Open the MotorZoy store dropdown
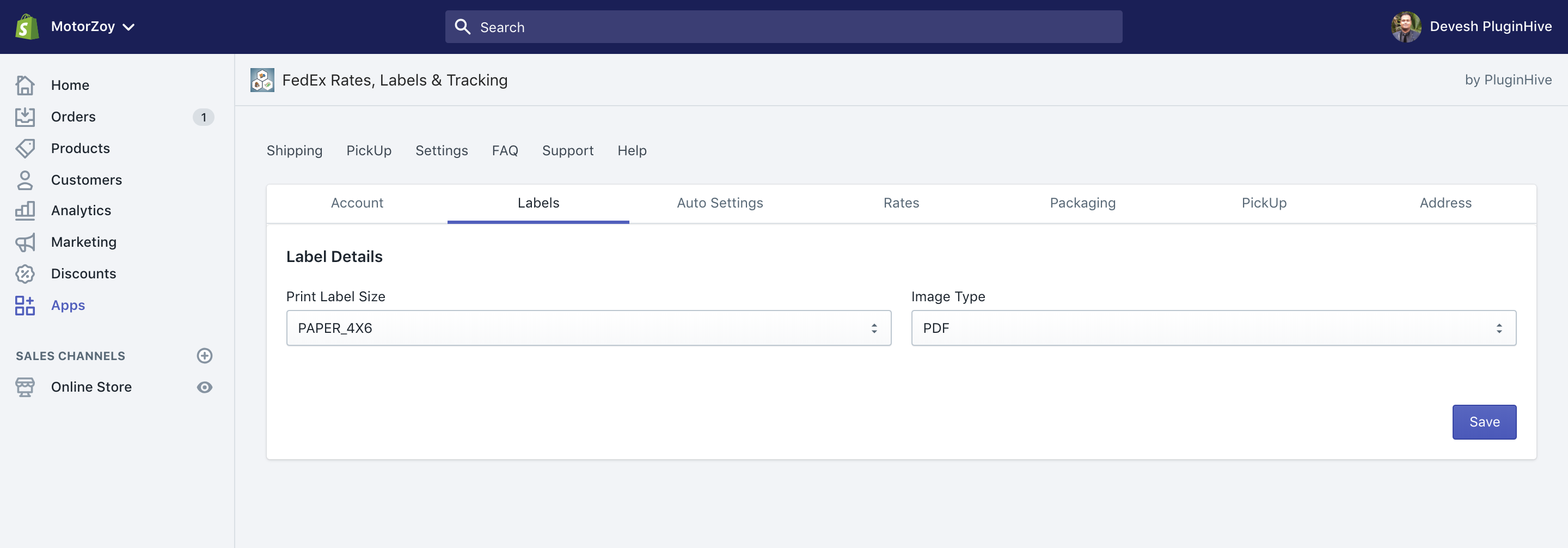Image resolution: width=1568 pixels, height=548 pixels. tap(93, 27)
